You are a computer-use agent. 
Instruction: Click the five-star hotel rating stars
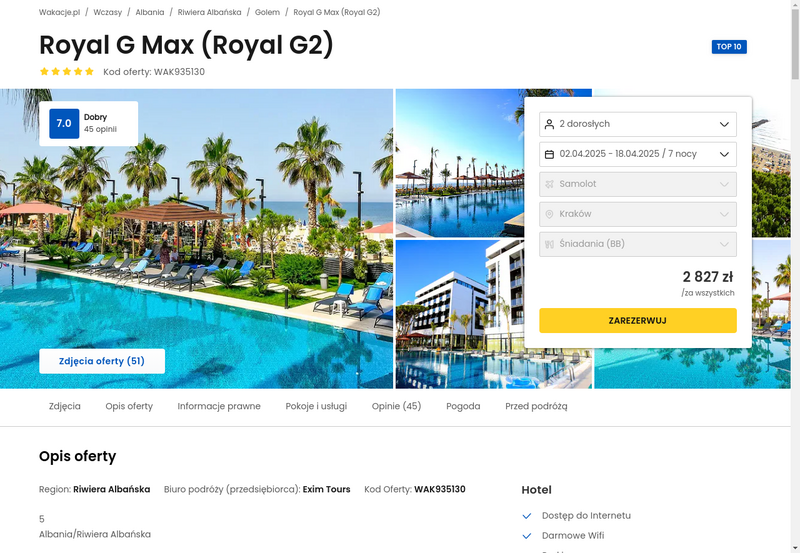(x=67, y=71)
